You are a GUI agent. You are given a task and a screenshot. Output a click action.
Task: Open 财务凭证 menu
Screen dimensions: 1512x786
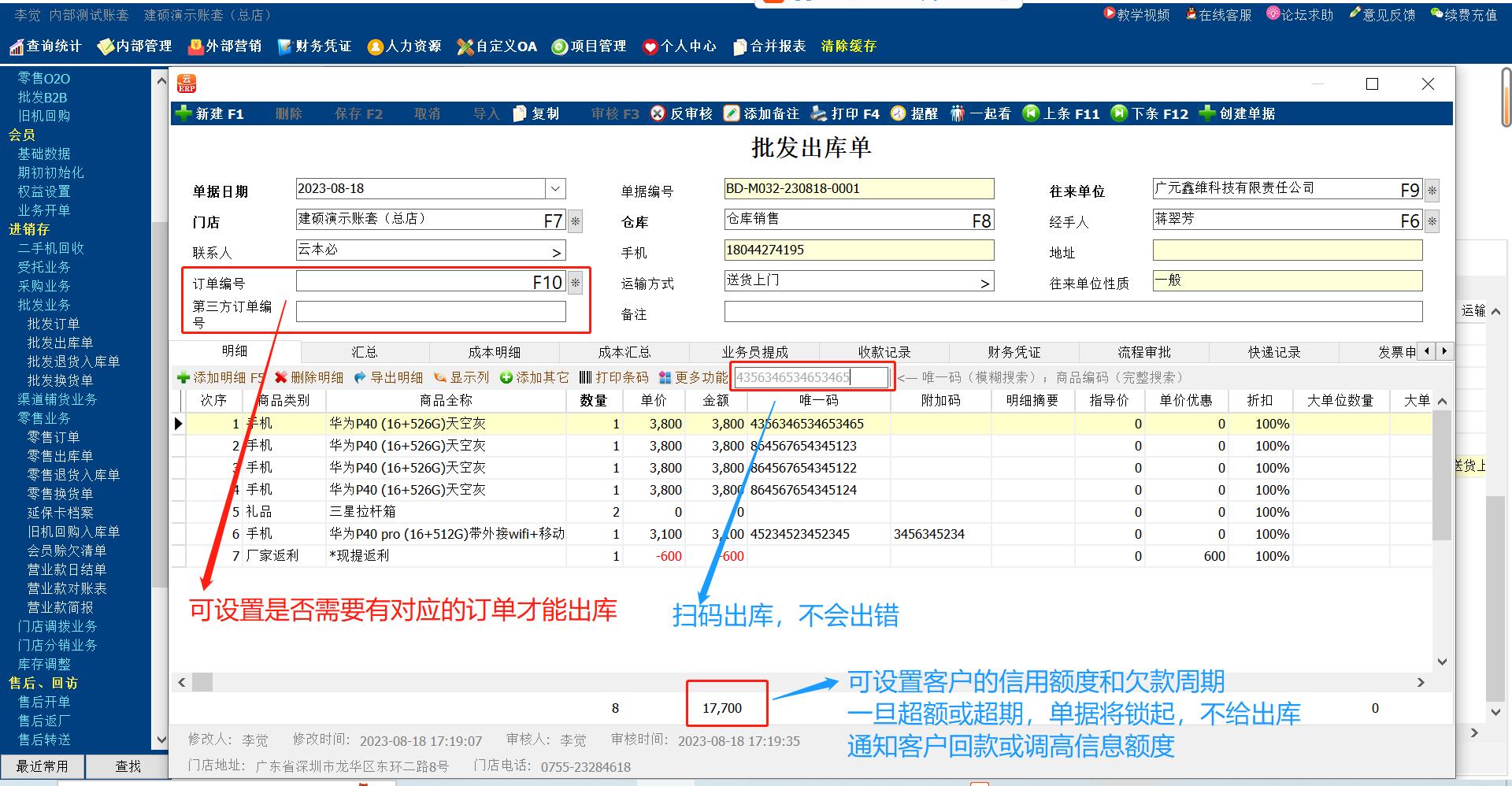point(314,46)
